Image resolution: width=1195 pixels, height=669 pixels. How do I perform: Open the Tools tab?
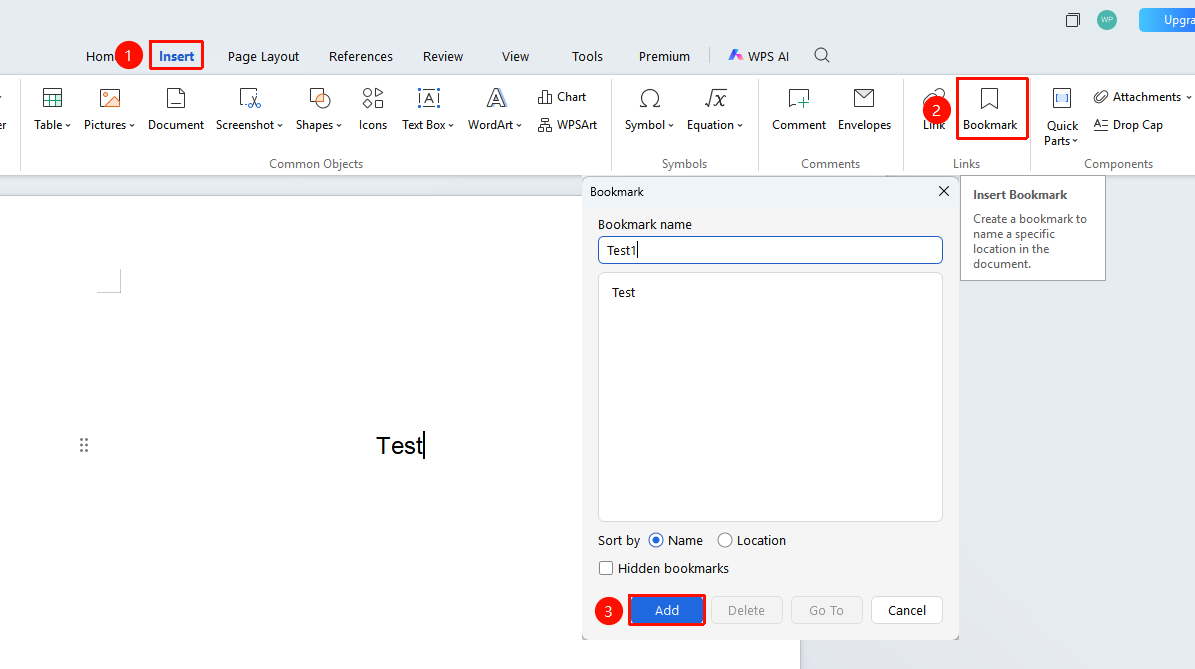[x=587, y=56]
